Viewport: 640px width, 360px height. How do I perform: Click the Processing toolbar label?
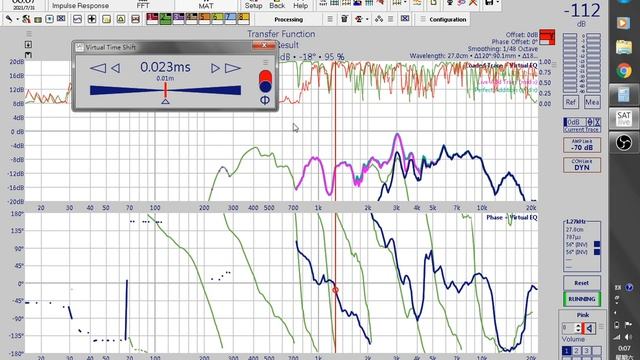(x=289, y=19)
